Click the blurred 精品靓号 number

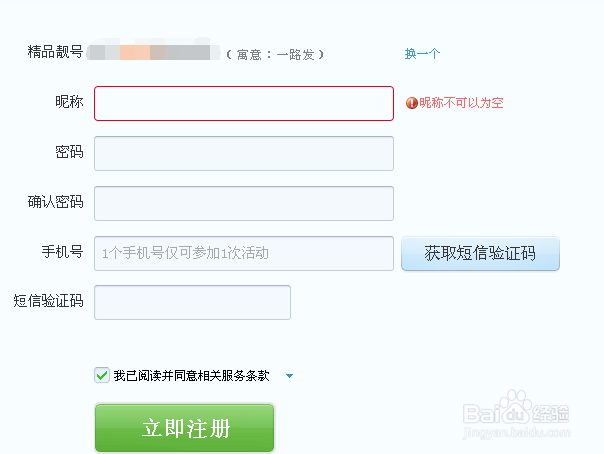(x=153, y=51)
